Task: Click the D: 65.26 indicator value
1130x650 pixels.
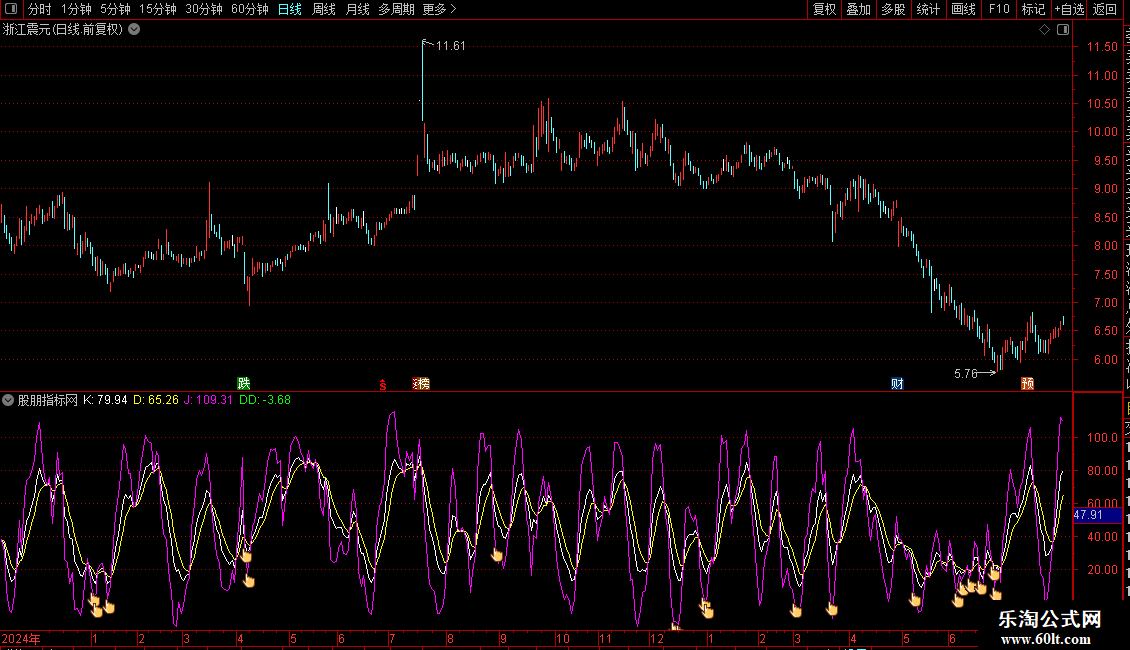Action: point(156,400)
